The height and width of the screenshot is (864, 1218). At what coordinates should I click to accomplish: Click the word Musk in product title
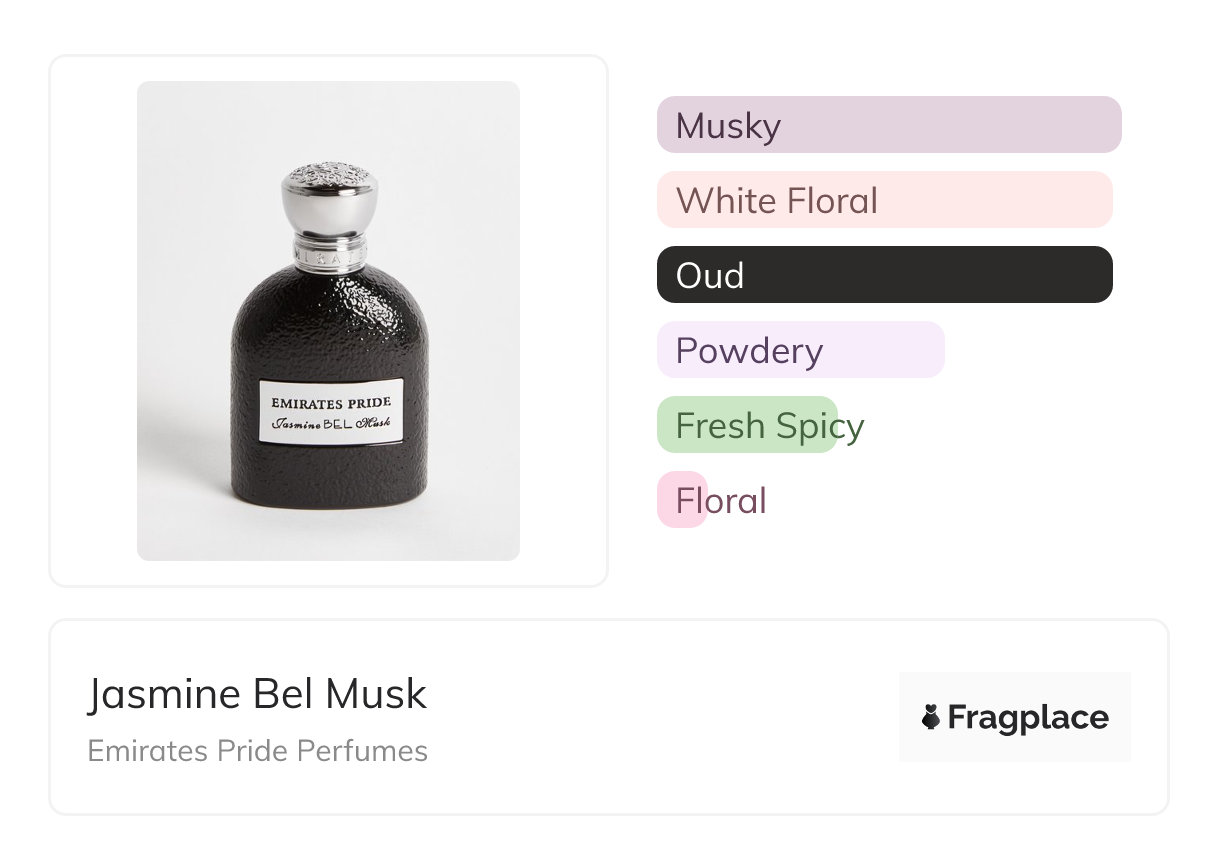382,694
